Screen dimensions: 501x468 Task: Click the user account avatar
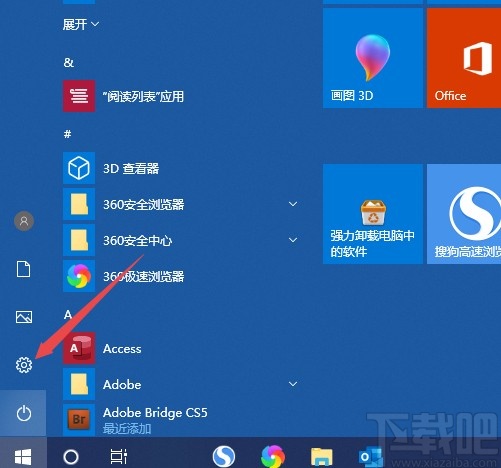tap(24, 221)
